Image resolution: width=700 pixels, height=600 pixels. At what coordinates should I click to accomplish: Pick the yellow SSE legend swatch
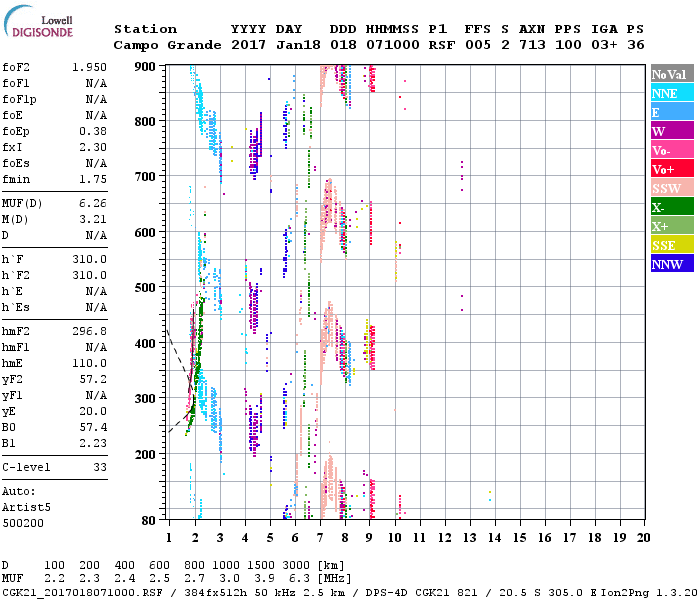click(672, 245)
